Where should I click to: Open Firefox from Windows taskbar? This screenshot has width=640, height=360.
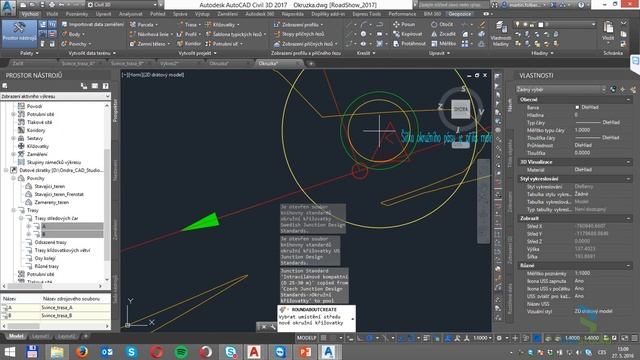pos(82,352)
